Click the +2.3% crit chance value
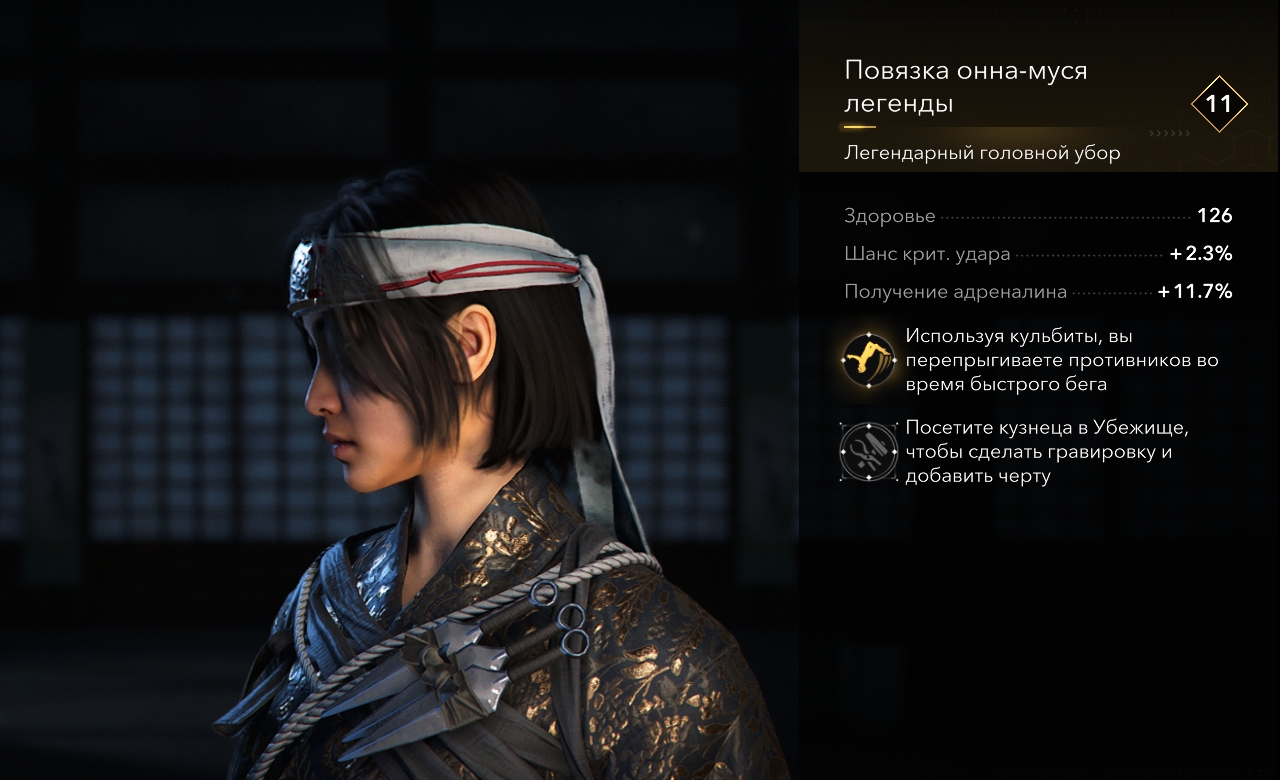This screenshot has height=780, width=1280. click(x=1201, y=254)
